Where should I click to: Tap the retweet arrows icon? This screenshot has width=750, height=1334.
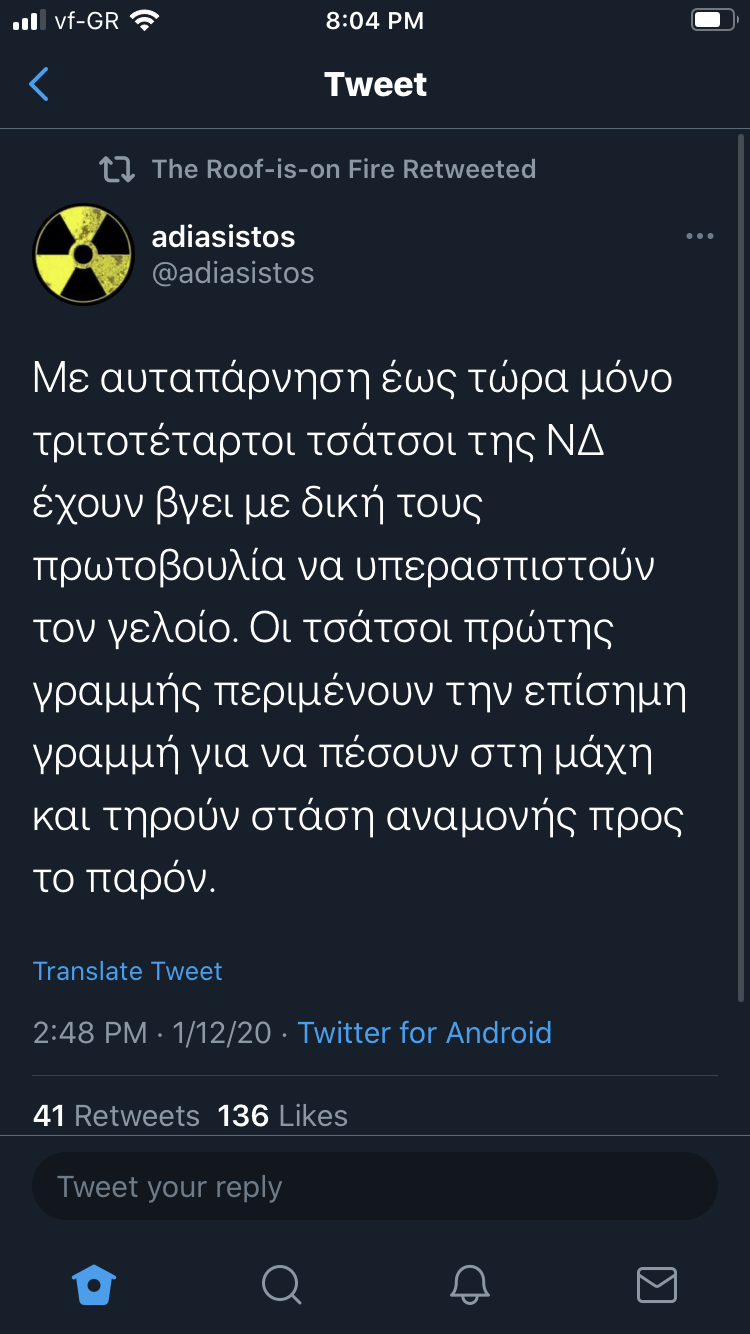[117, 170]
